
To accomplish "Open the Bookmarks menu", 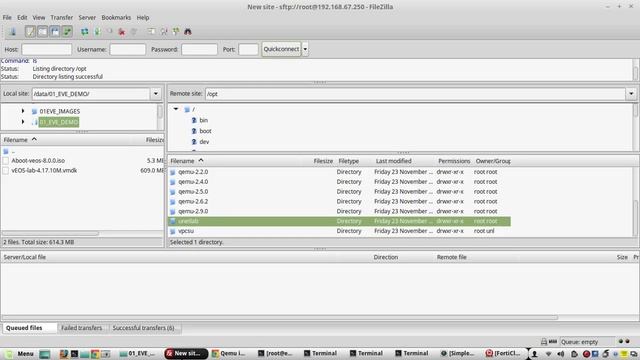I will click(x=116, y=18).
